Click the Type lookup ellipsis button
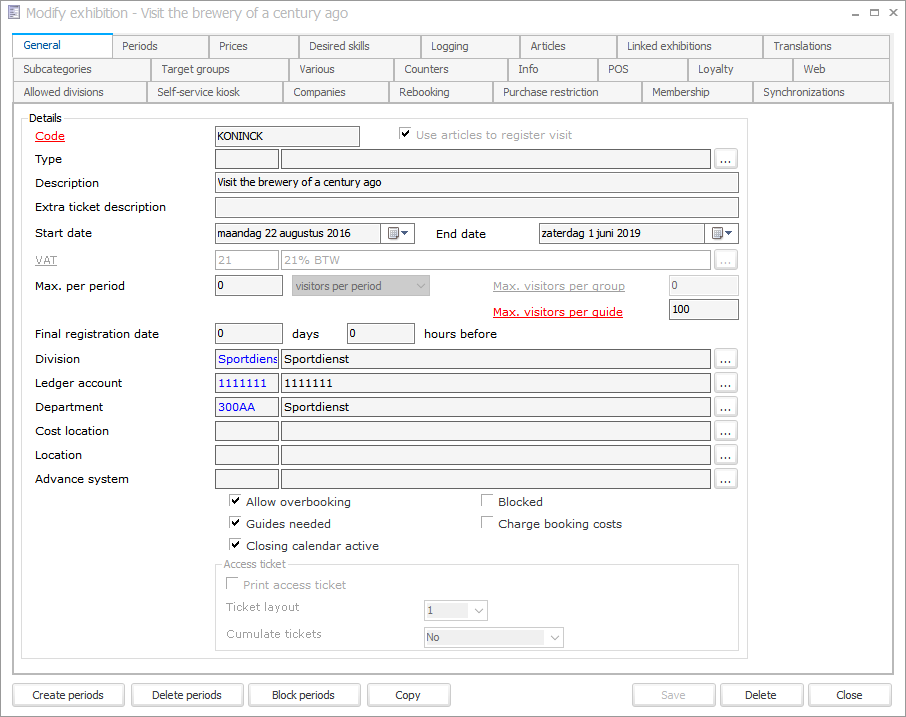906x717 pixels. 726,159
